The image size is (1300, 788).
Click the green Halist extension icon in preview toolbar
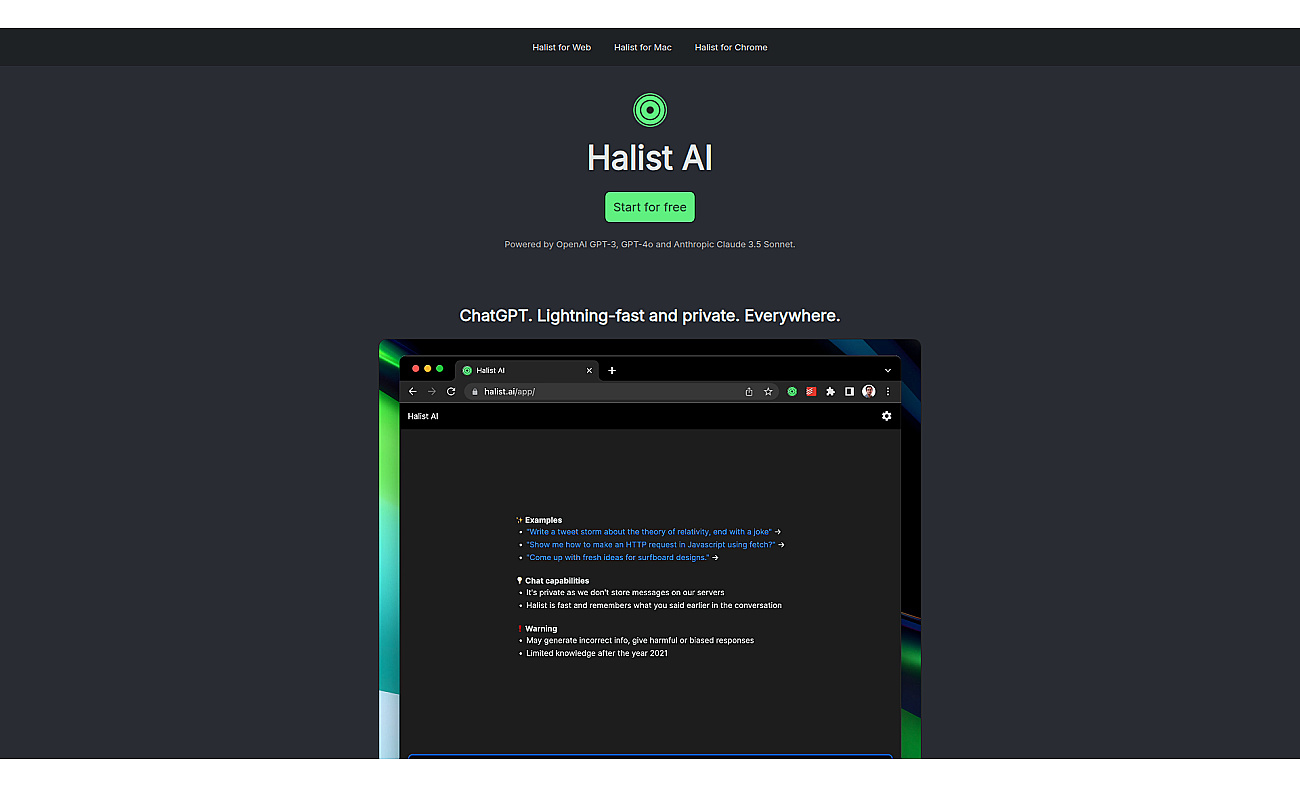point(792,391)
